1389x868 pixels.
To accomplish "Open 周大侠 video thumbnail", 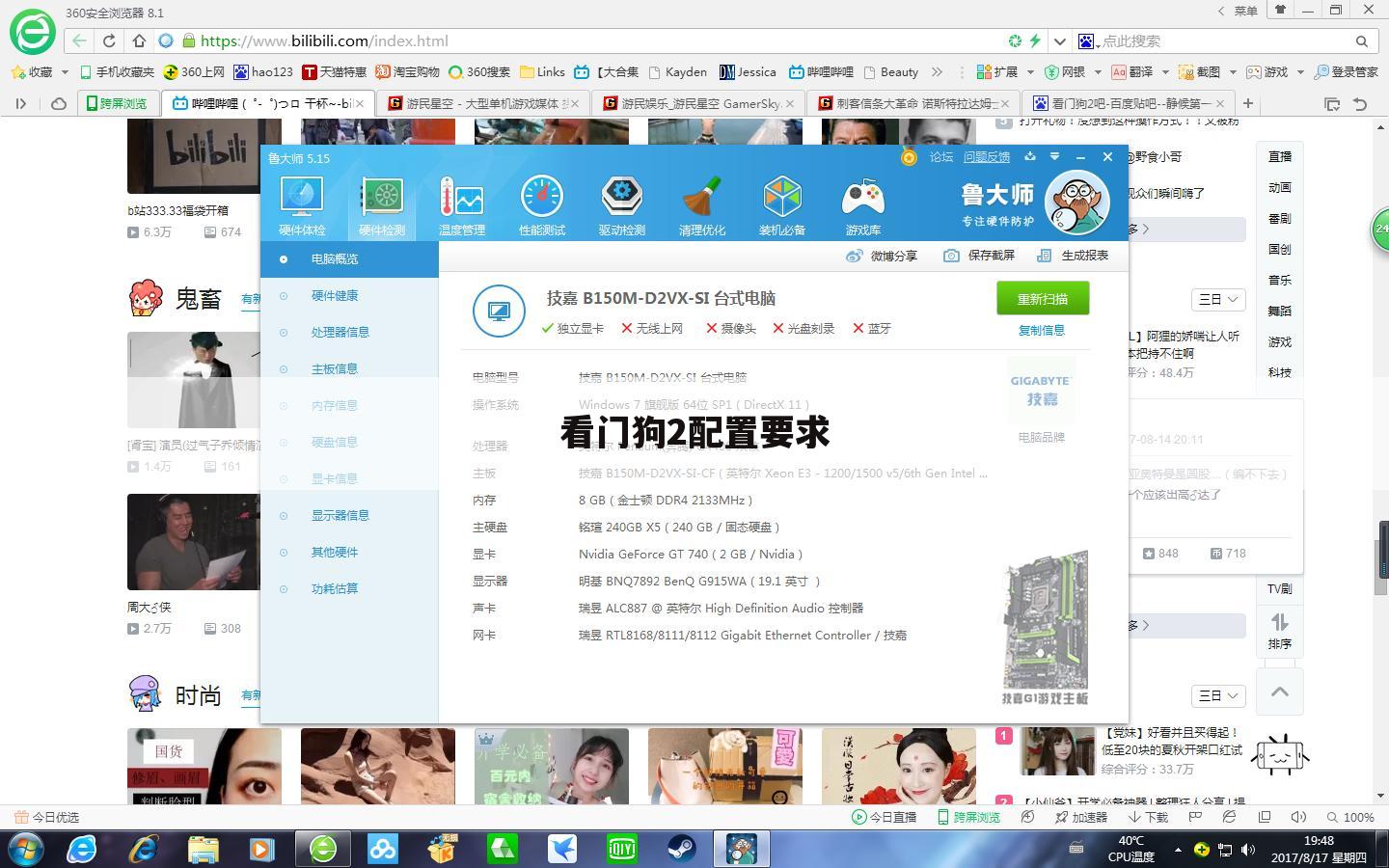I will [x=194, y=542].
